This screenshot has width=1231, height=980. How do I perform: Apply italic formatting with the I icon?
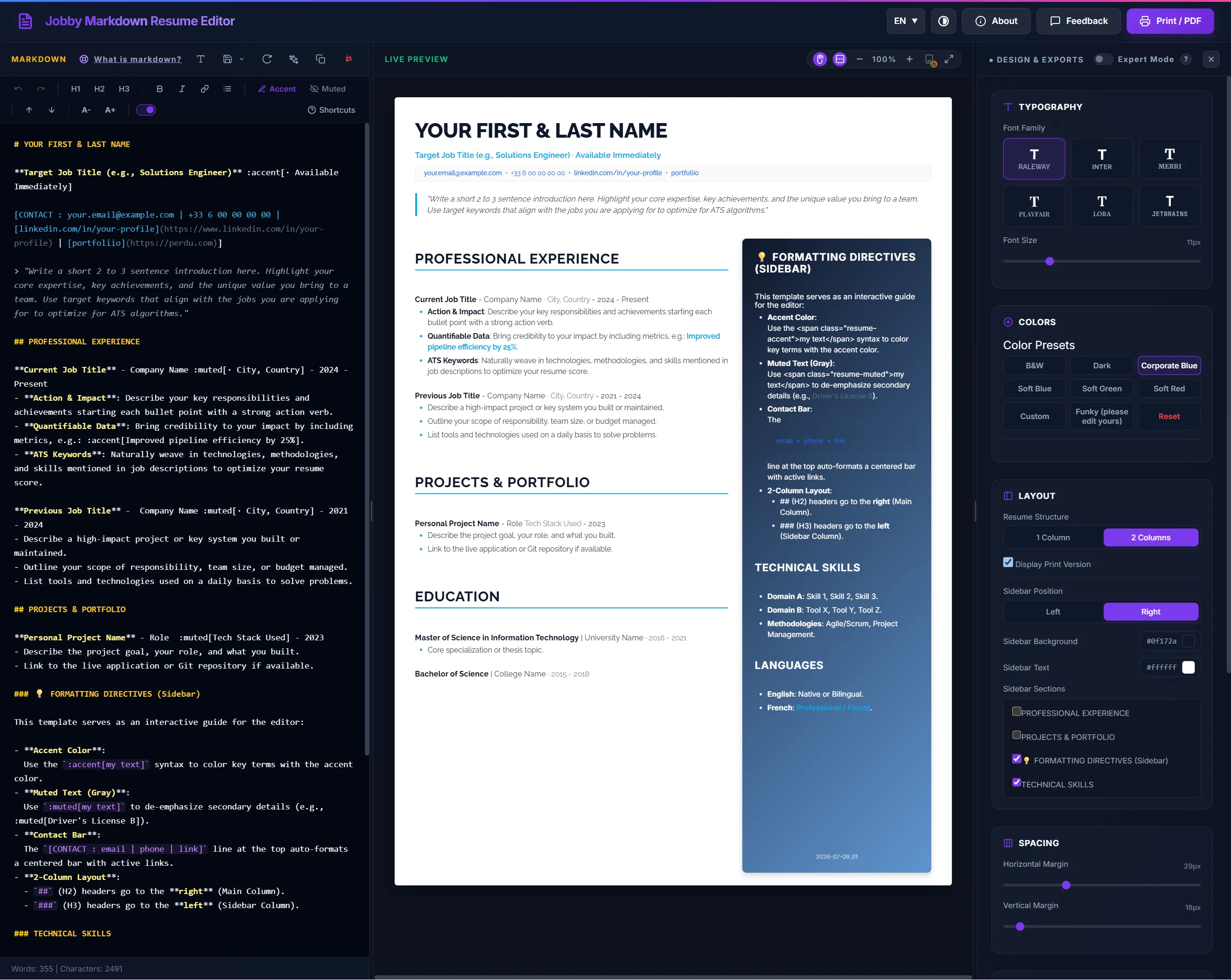click(182, 89)
